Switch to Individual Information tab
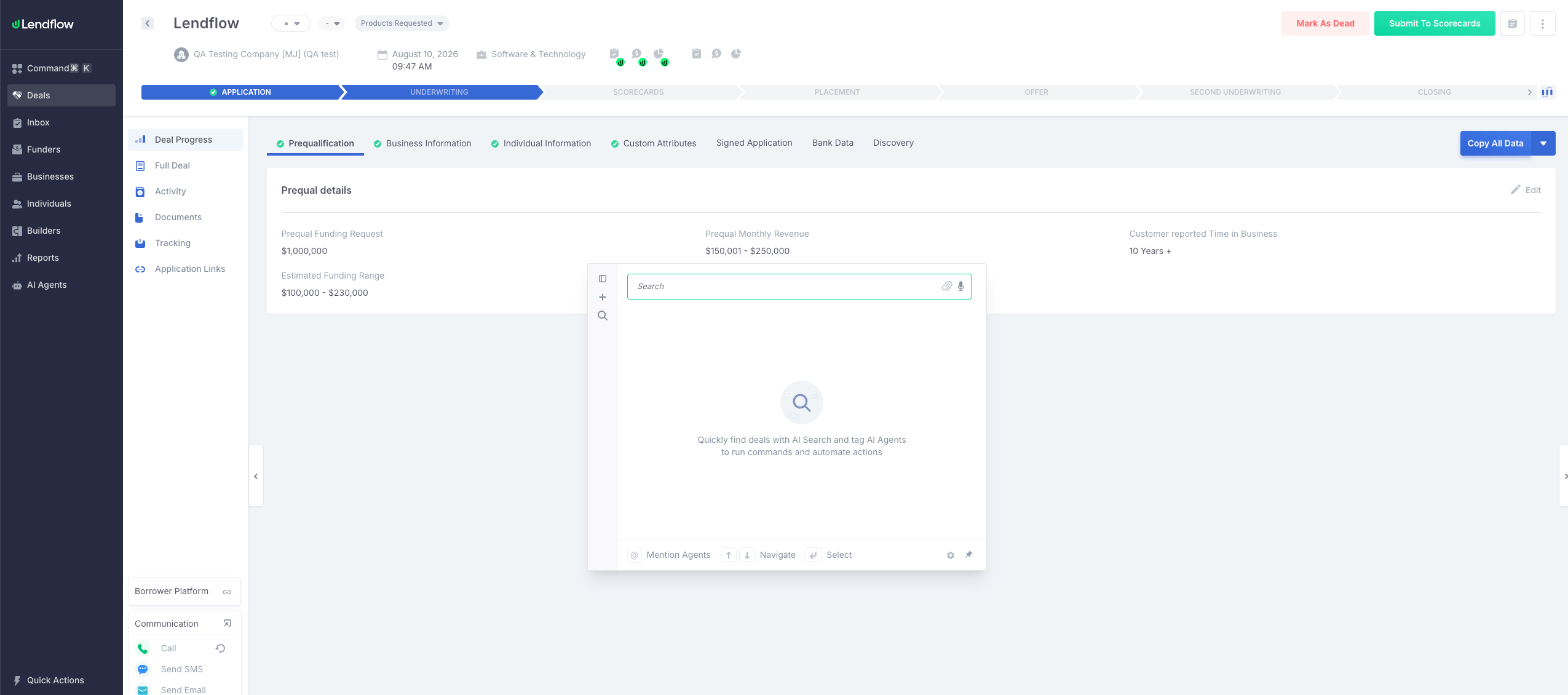1568x695 pixels. pyautogui.click(x=541, y=143)
